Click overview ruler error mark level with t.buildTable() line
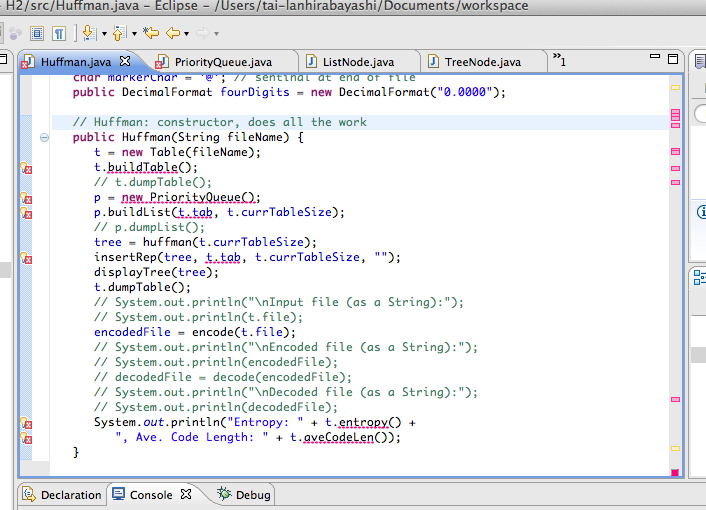This screenshot has height=510, width=706. 675,168
